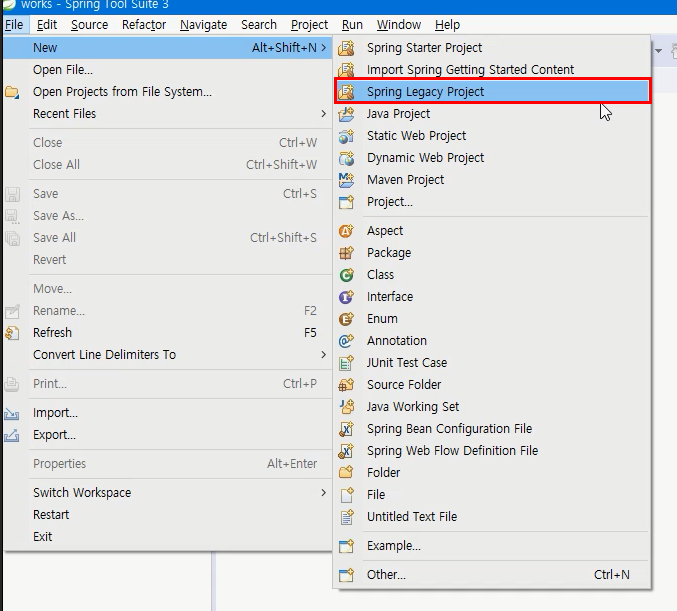Open the toolbar dropdown arrow beside submenu

(x=658, y=51)
